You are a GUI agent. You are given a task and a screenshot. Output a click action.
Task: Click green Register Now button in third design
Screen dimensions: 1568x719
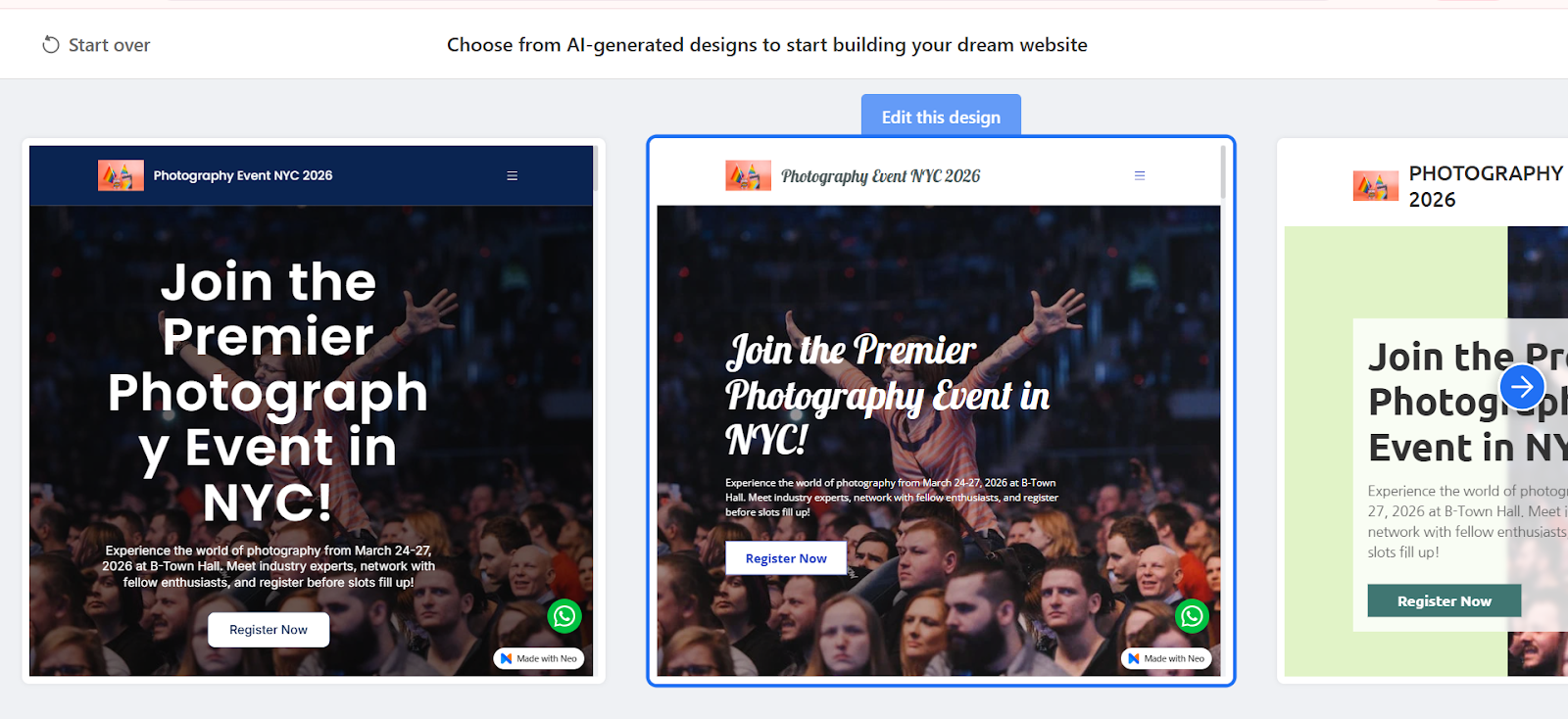(x=1445, y=600)
